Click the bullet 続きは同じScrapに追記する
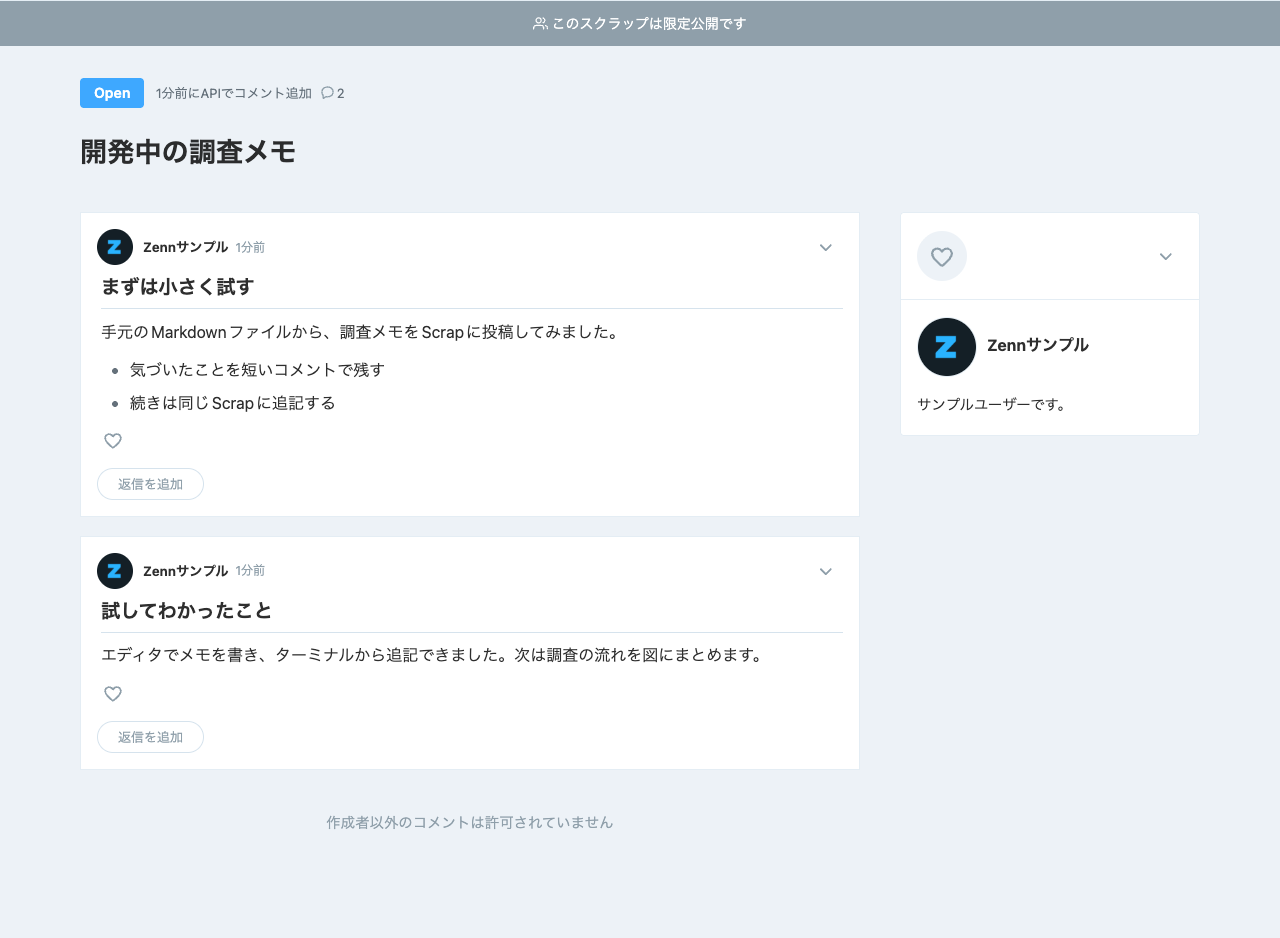 (x=232, y=403)
